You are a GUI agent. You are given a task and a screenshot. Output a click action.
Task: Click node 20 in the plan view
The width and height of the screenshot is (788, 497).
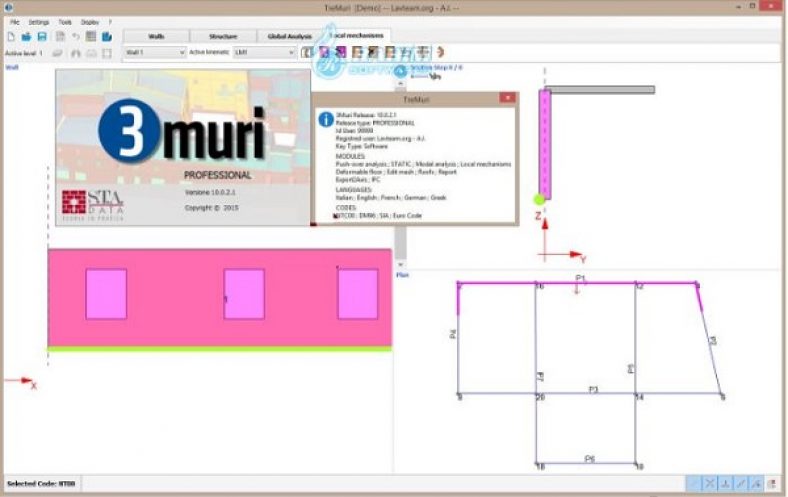540,397
